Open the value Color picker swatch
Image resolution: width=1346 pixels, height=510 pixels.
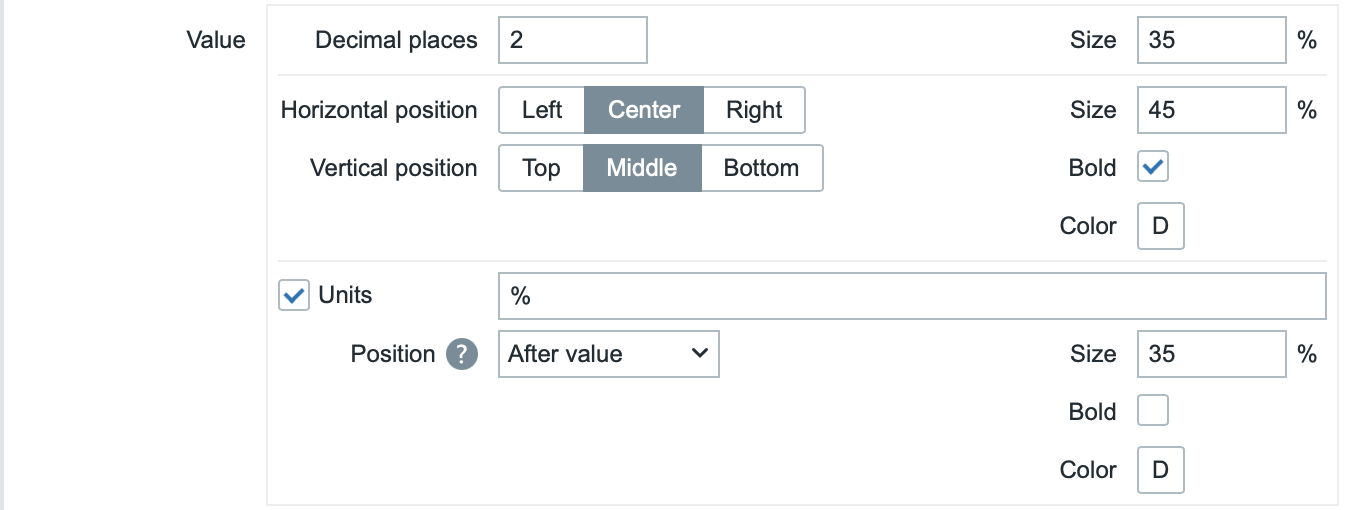1160,226
